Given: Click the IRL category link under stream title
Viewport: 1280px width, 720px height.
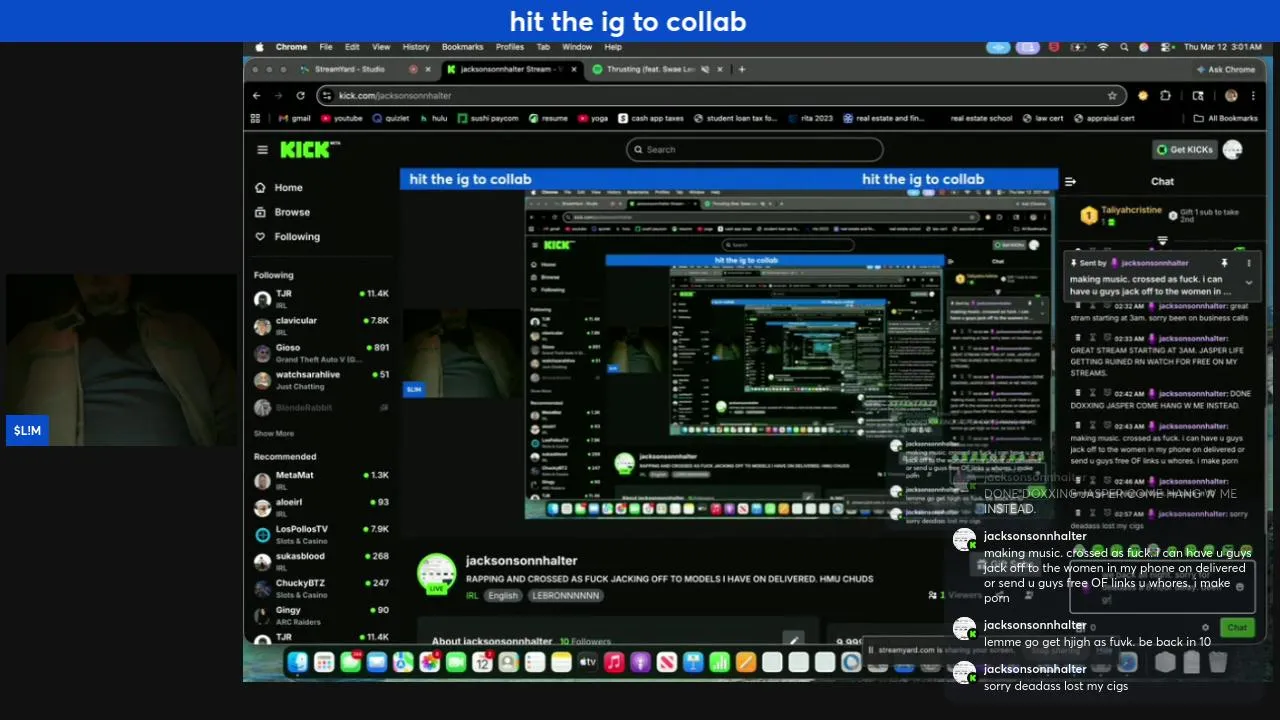Looking at the screenshot, I should coord(472,595).
